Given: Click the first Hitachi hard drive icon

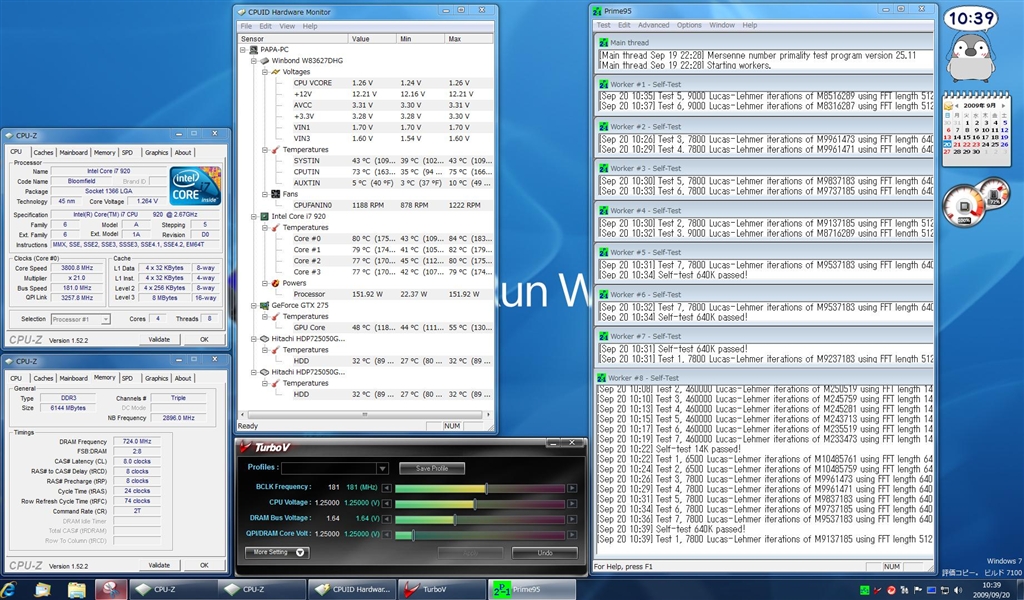Looking at the screenshot, I should tap(264, 339).
